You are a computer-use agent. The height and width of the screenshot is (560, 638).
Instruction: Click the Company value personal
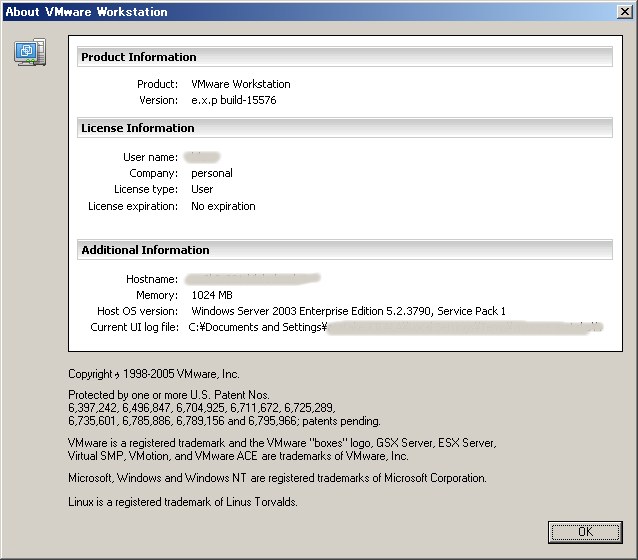211,173
